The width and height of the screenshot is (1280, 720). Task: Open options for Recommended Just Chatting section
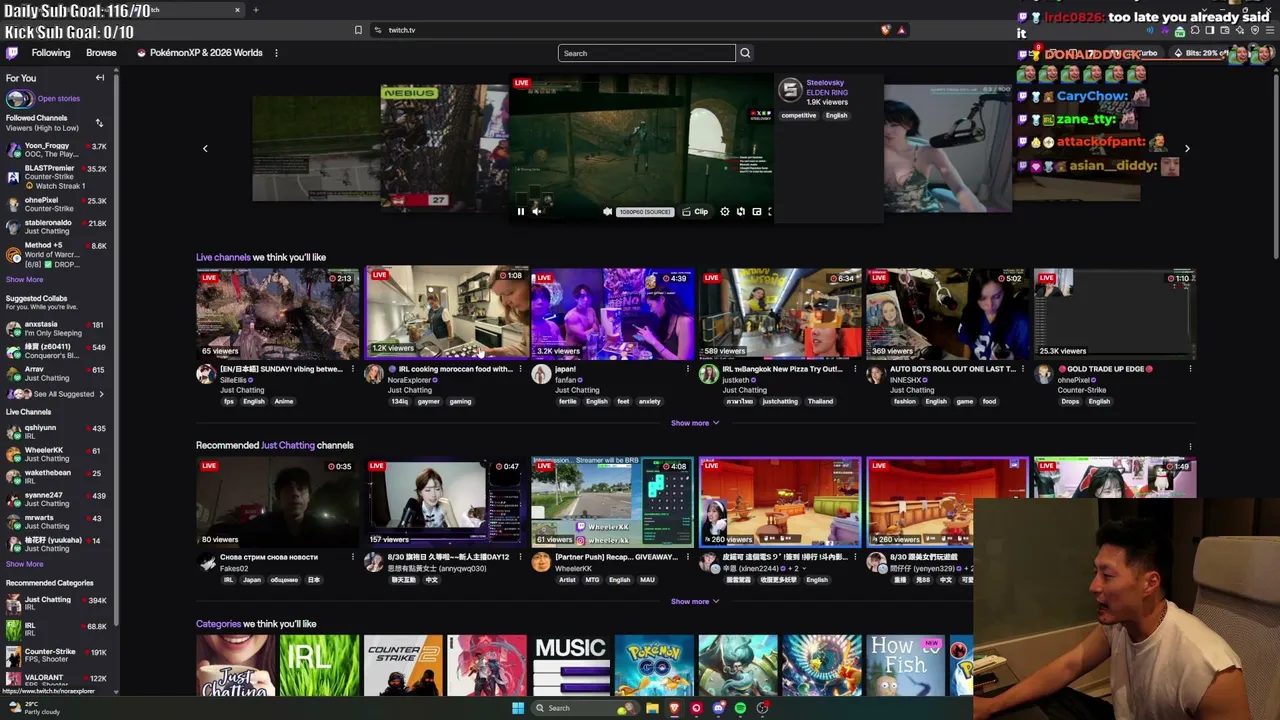click(1190, 446)
